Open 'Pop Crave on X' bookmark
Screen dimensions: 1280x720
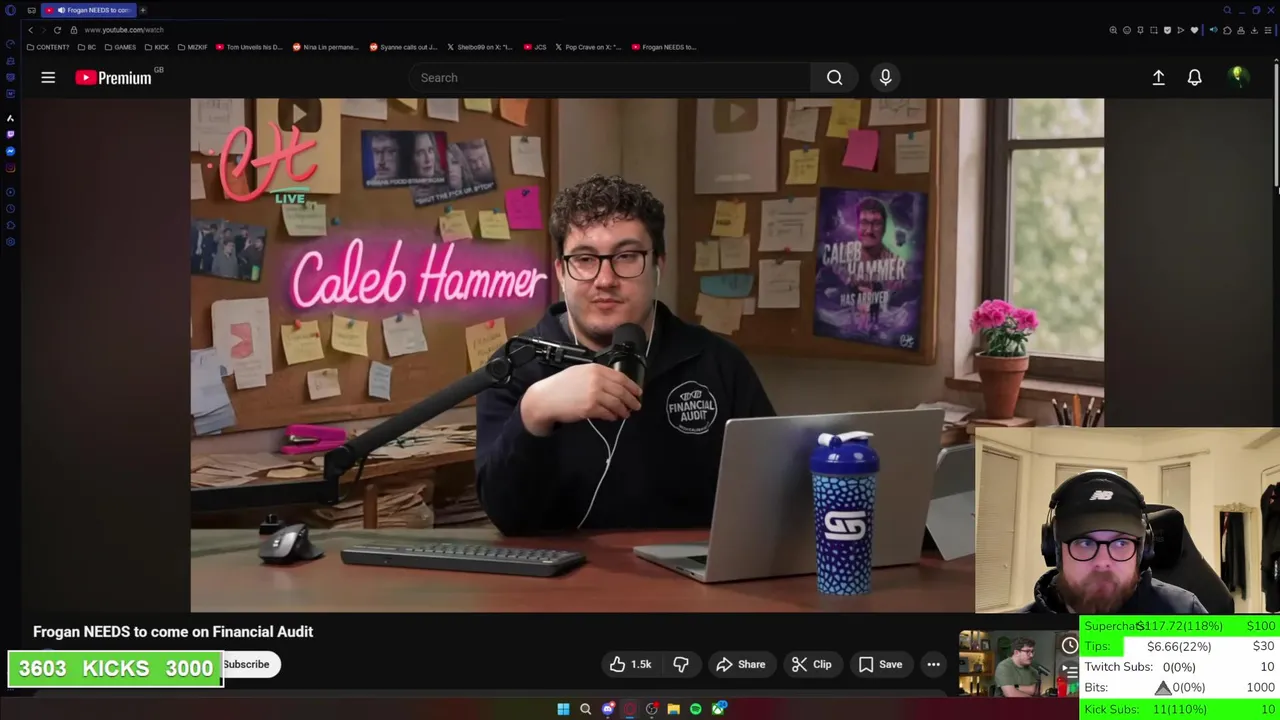pyautogui.click(x=588, y=47)
